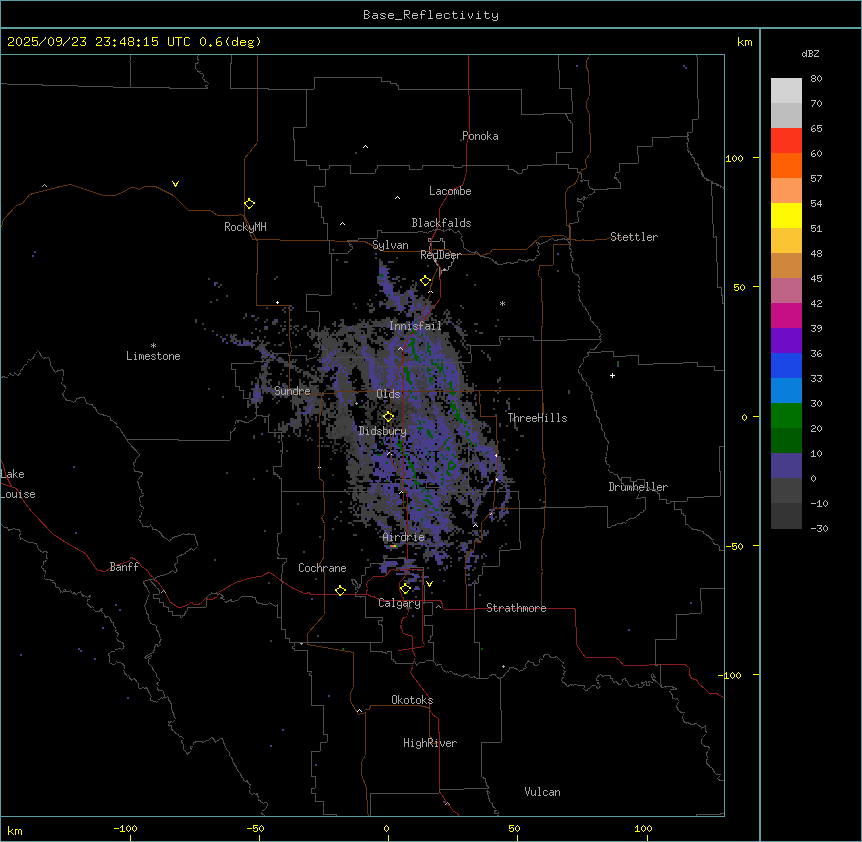Select the yellow diamond marker below Cochrane
This screenshot has height=842, width=862.
pyautogui.click(x=340, y=591)
